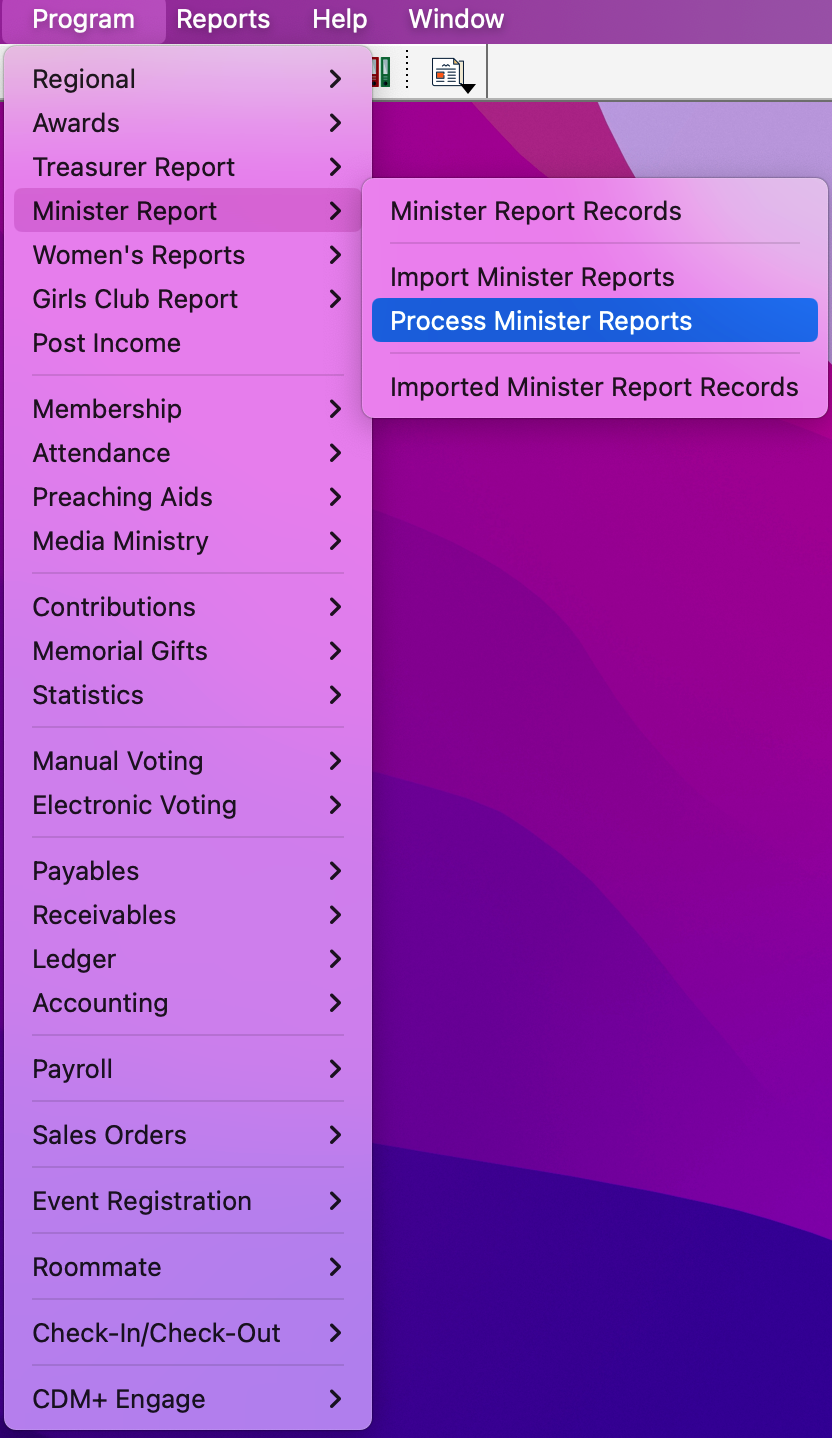Click the Post Income menu entry
832x1438 pixels.
click(107, 343)
